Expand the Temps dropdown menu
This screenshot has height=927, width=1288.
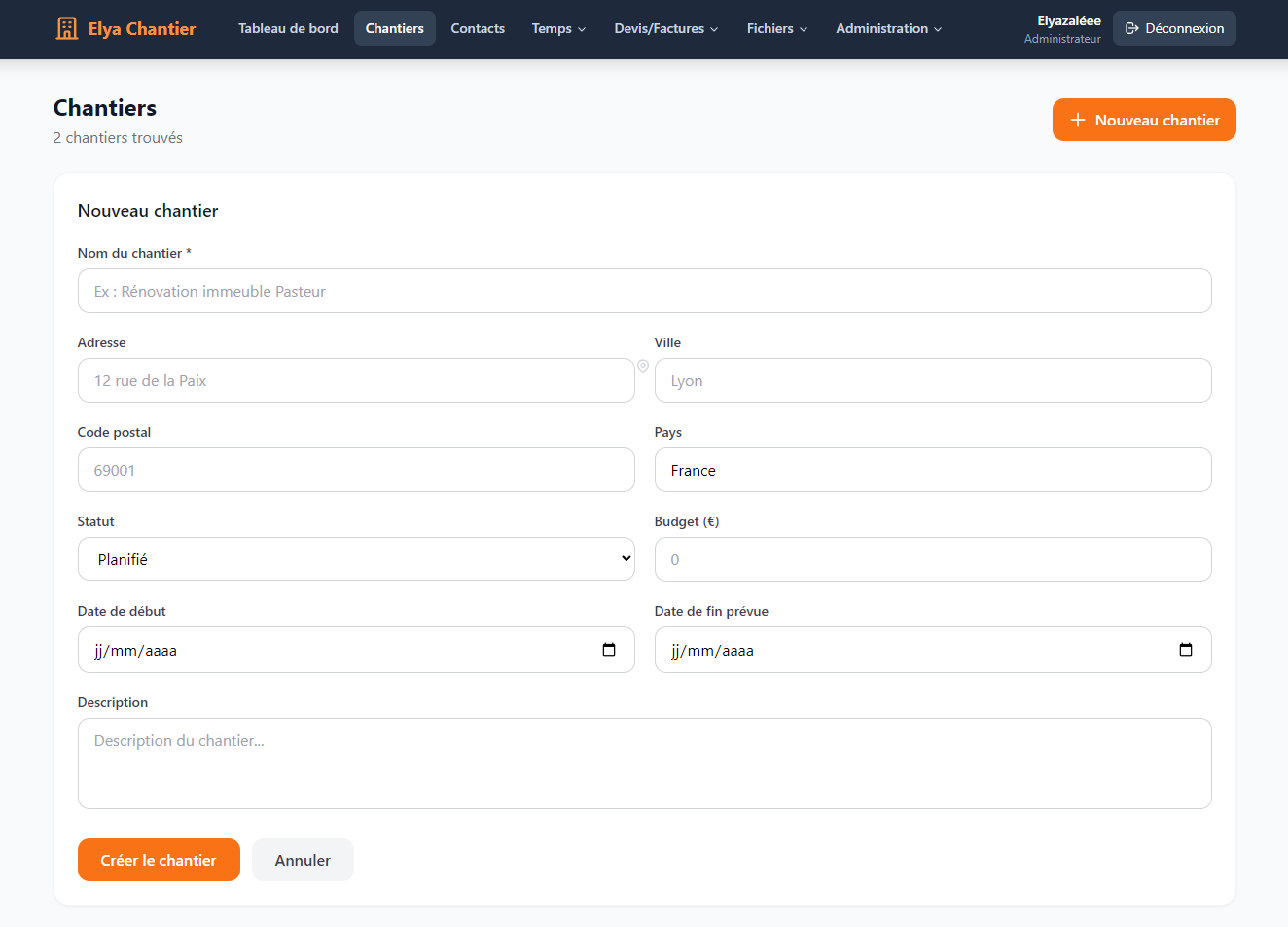(558, 28)
